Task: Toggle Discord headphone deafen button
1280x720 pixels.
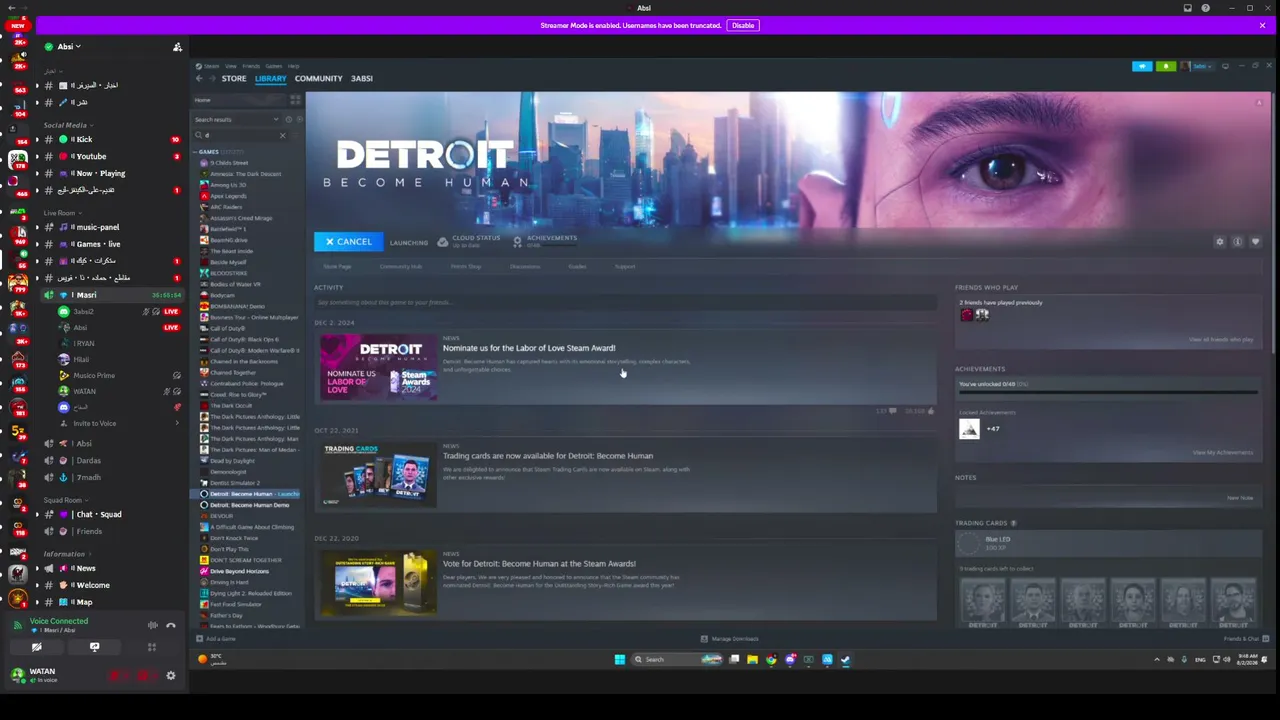Action: 143,676
